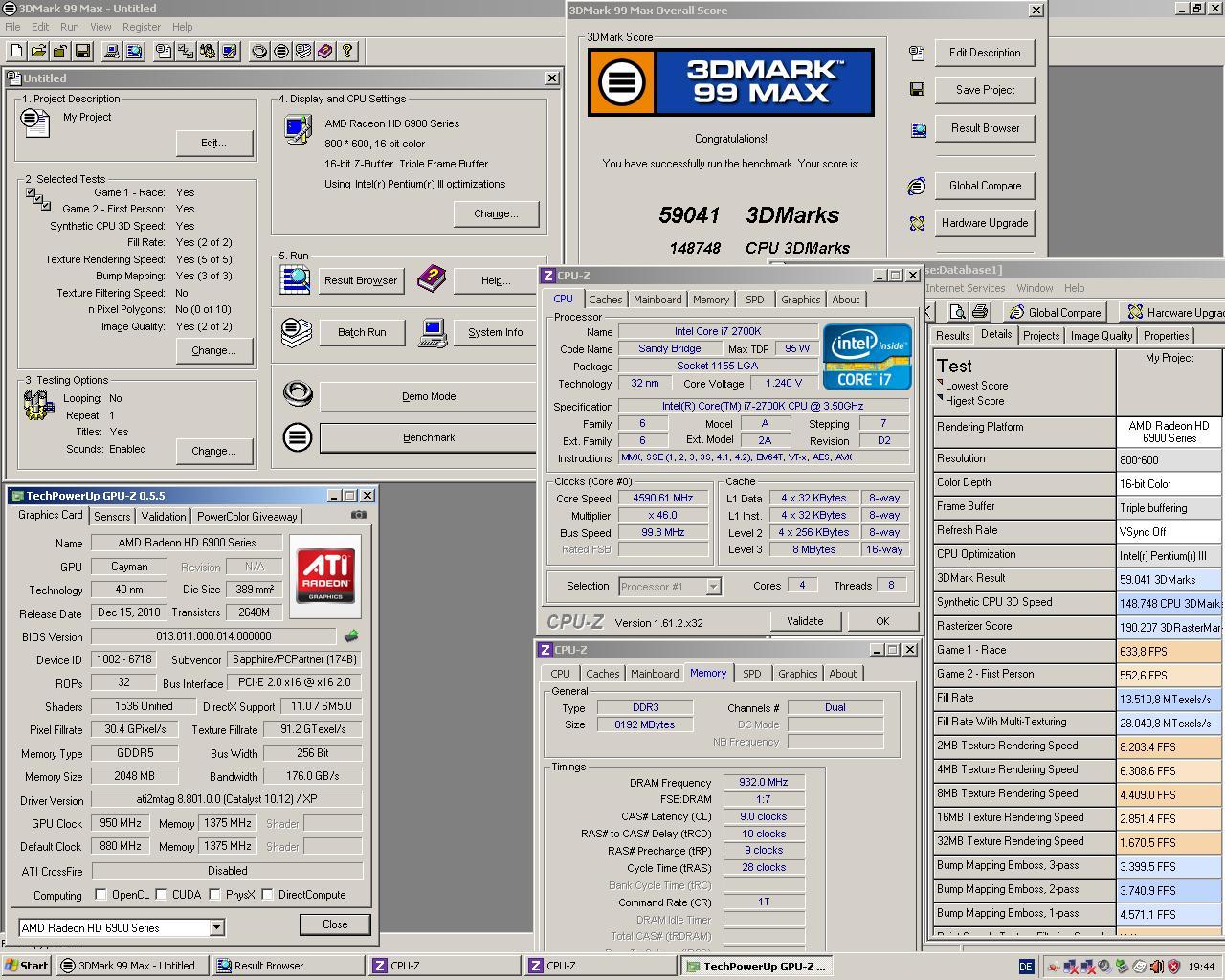Click the yellow question mark toolbar icon
Viewport: 1225px width, 980px height.
click(x=346, y=51)
